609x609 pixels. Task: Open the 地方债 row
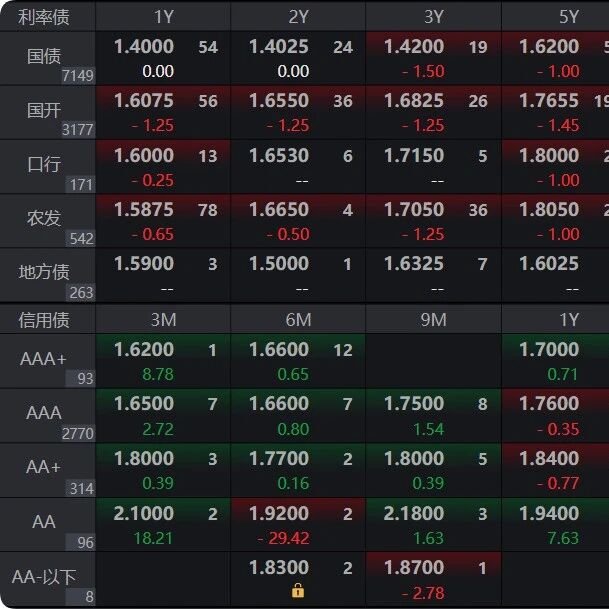pos(44,272)
